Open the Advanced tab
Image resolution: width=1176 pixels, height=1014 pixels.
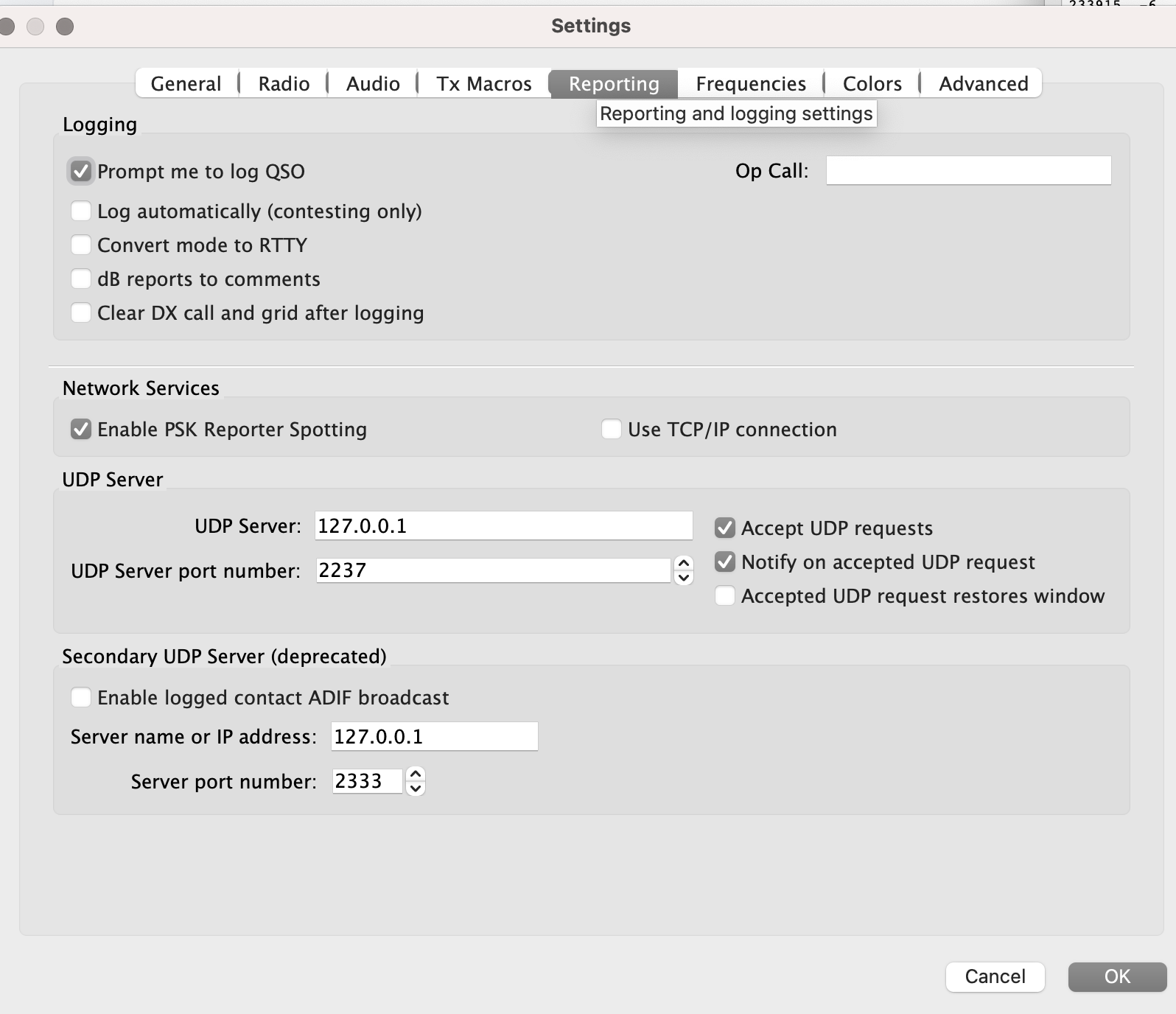tap(983, 84)
